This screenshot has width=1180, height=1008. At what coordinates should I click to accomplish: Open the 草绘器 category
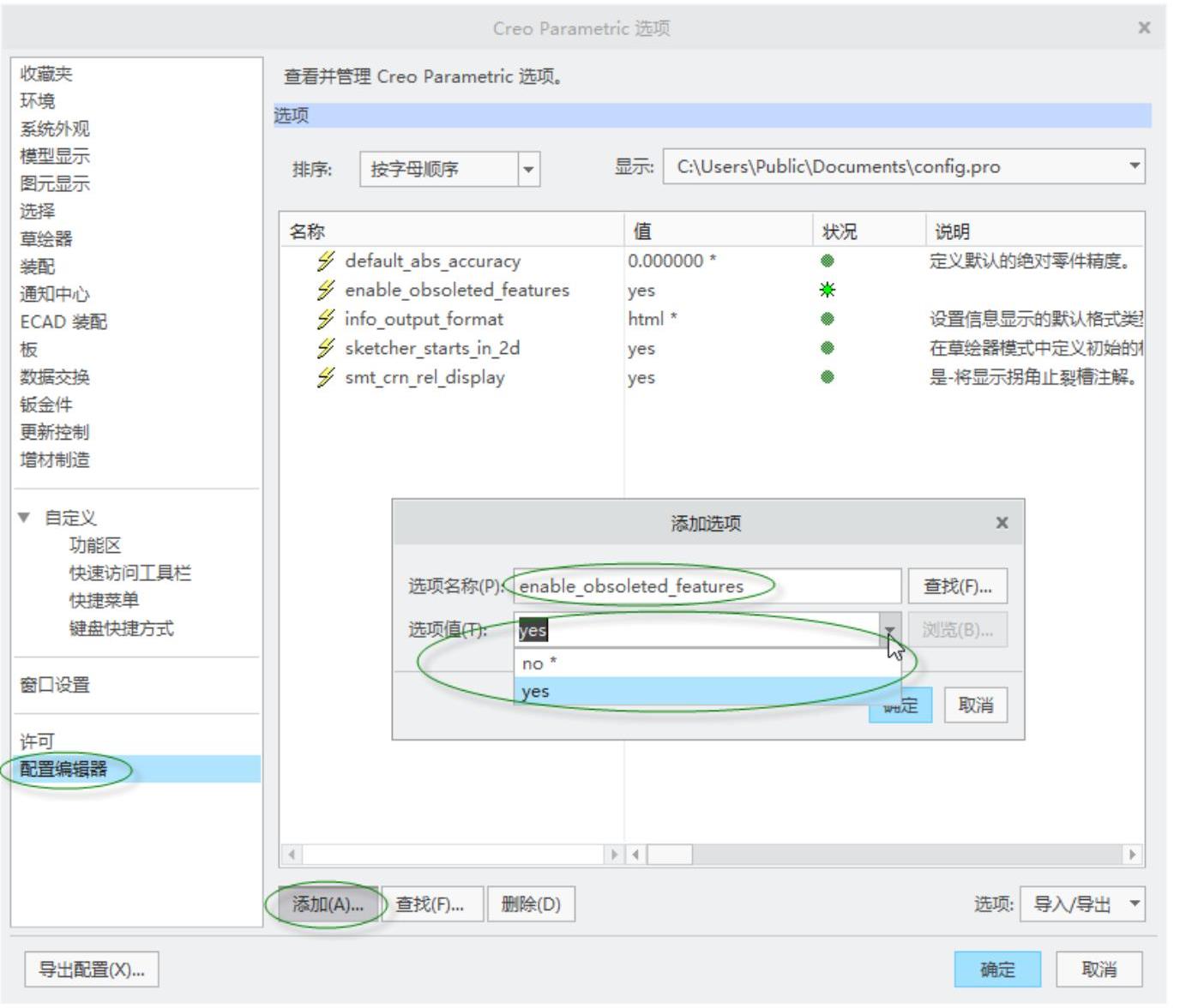pyautogui.click(x=46, y=238)
